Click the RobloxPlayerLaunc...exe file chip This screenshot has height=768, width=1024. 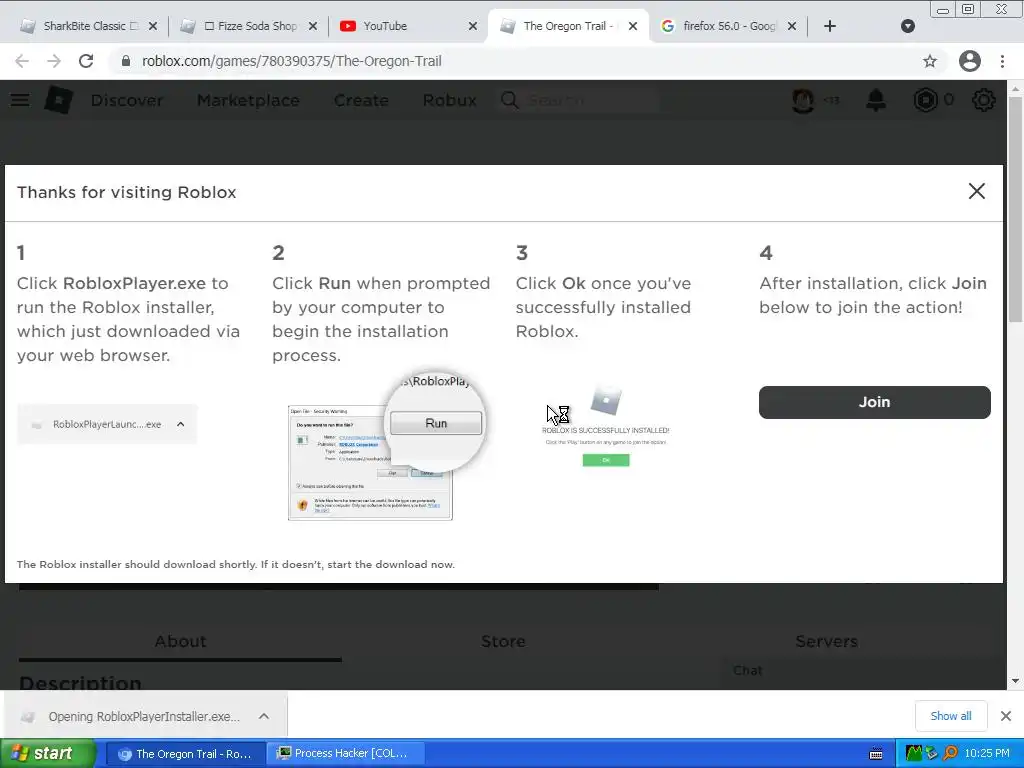click(x=106, y=424)
